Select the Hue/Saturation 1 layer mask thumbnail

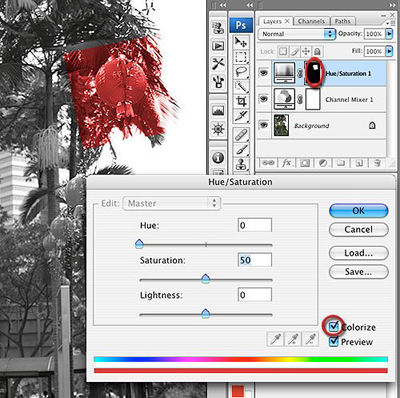(x=314, y=73)
